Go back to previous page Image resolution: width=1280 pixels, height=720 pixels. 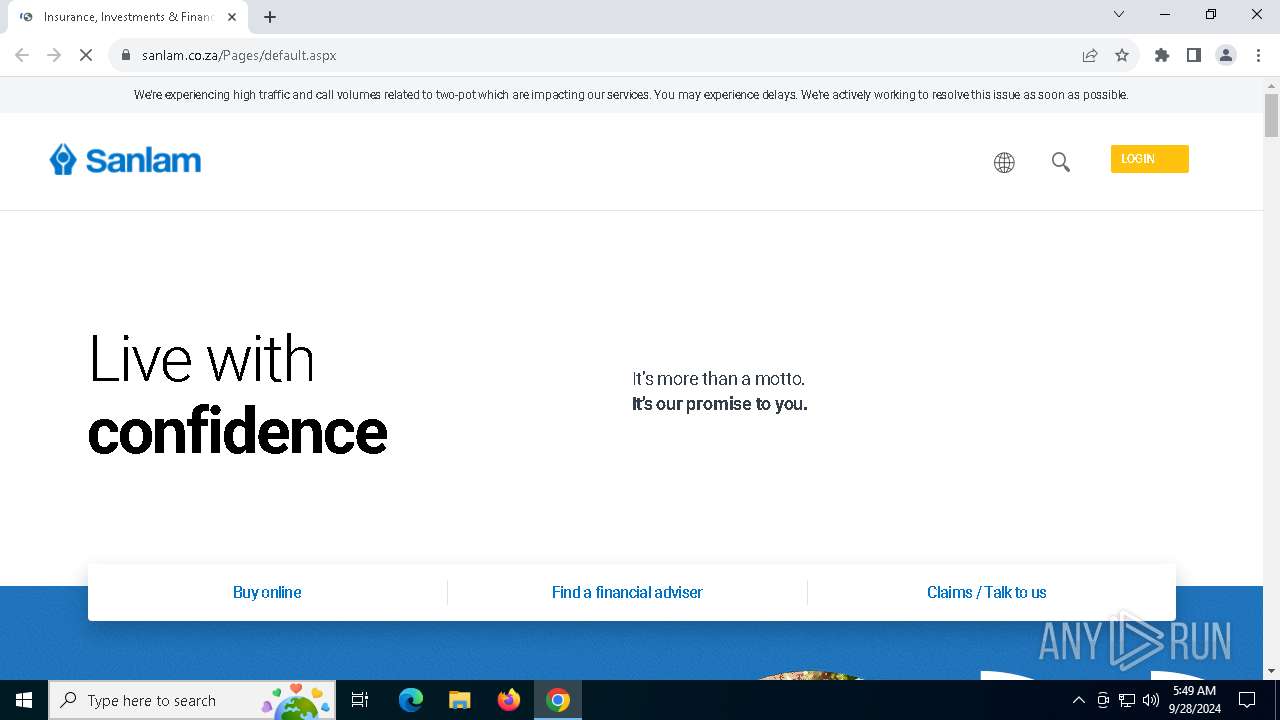22,55
